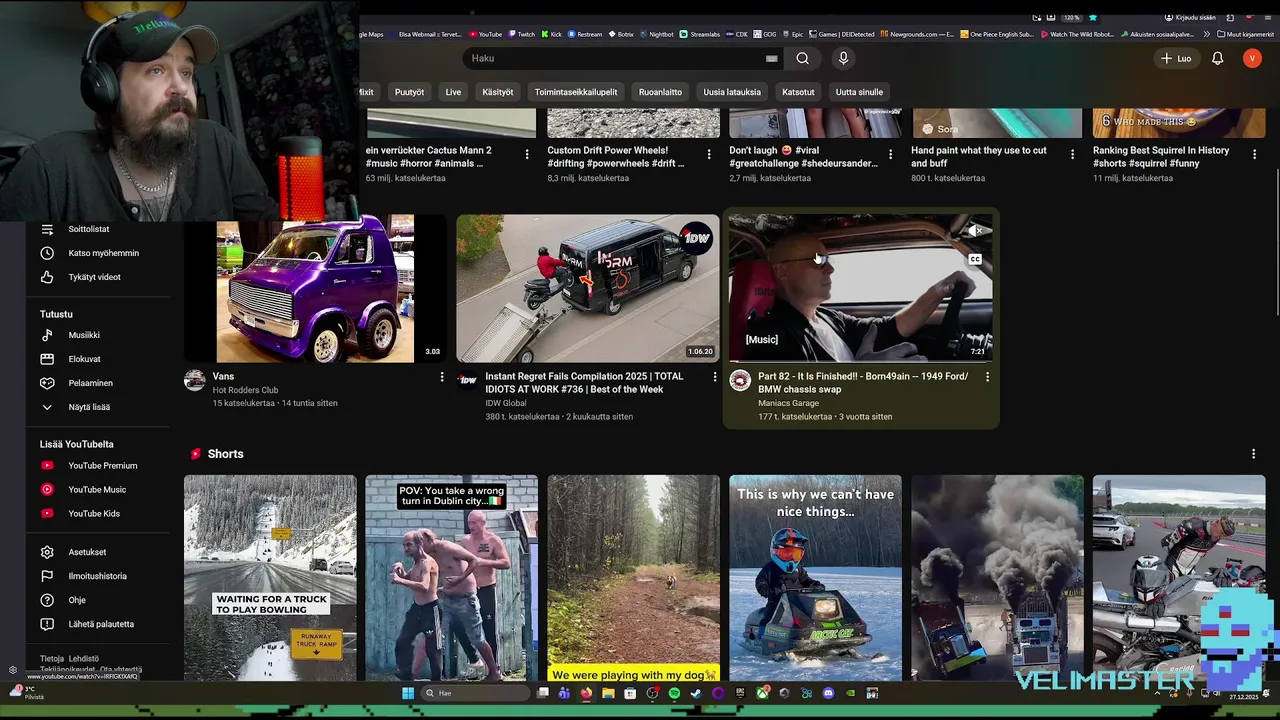Select the Katsotut filter chip

[798, 92]
